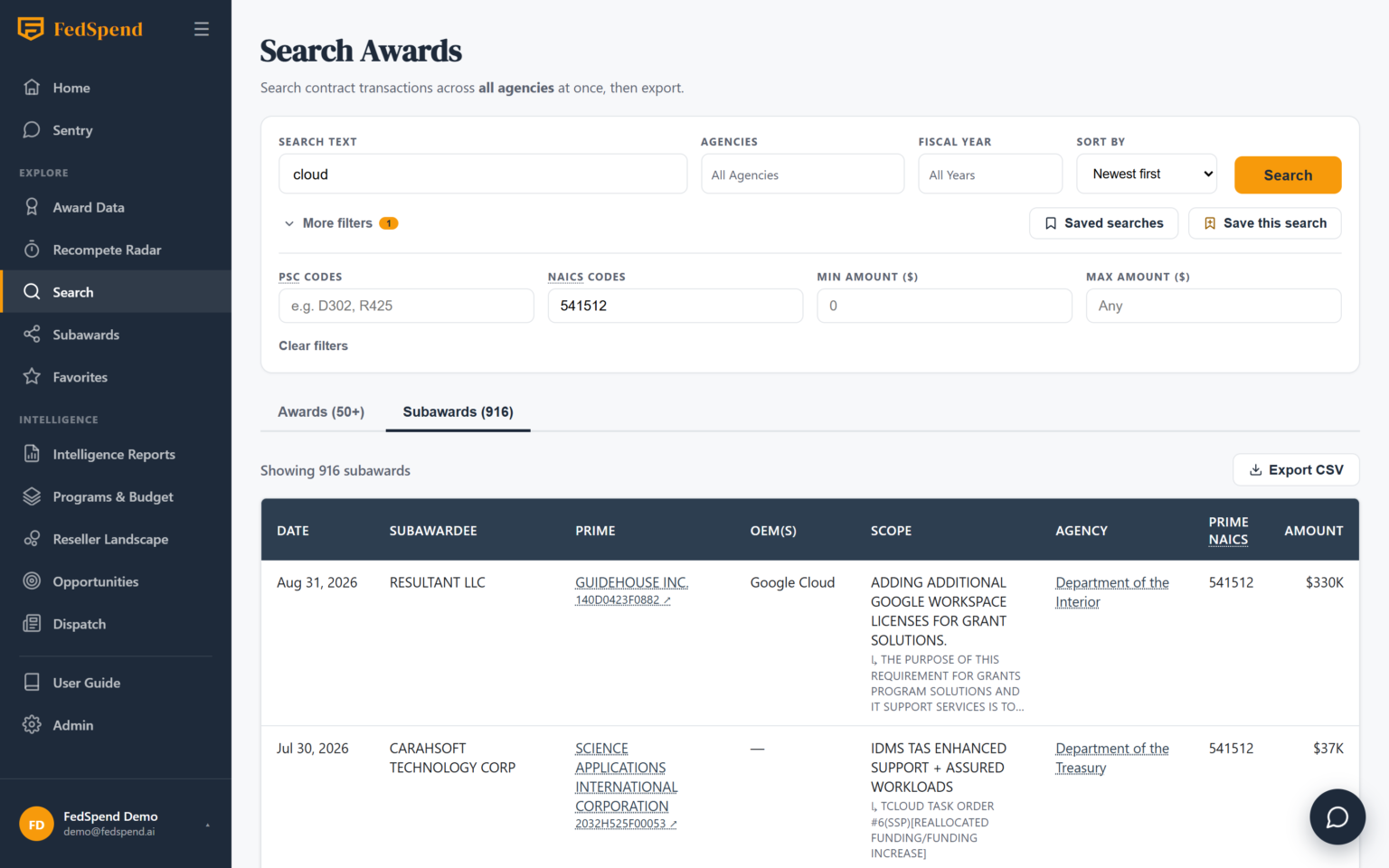Click the NAICS Codes field containing 541512
1389x868 pixels.
676,306
